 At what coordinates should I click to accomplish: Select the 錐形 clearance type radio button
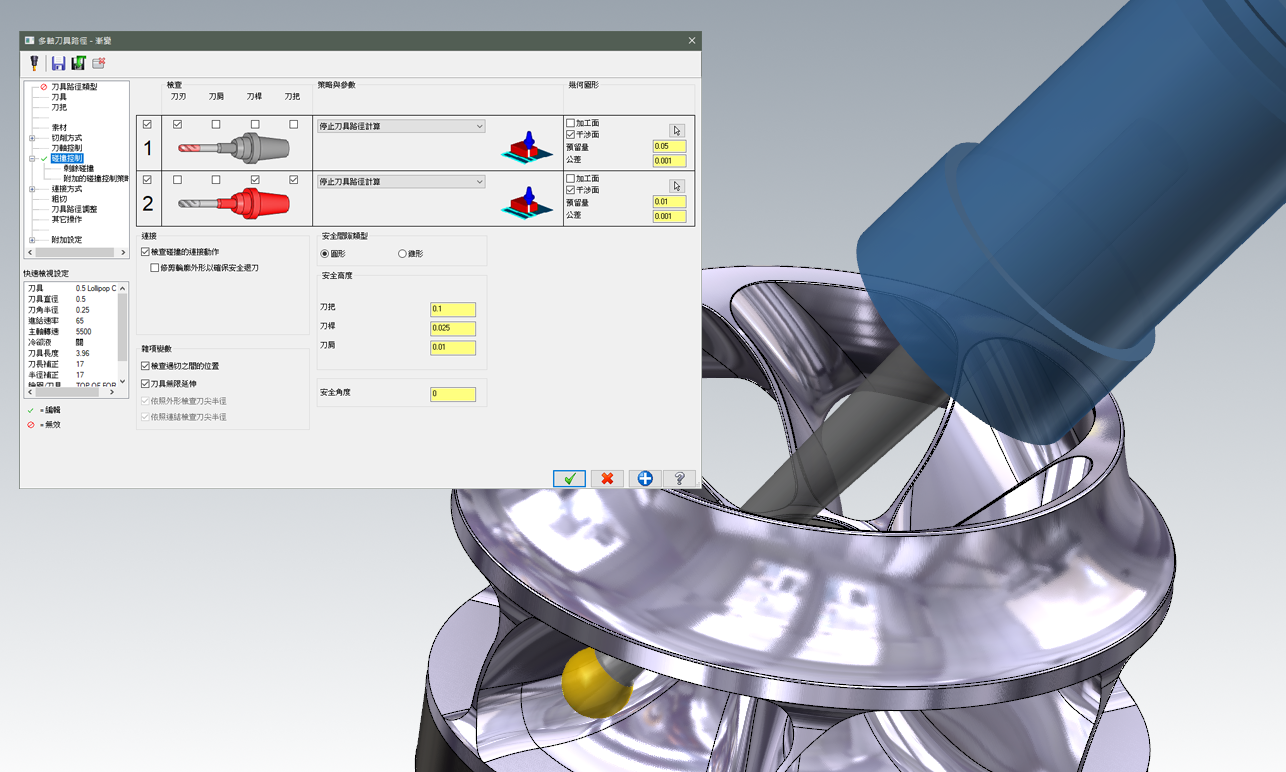(x=402, y=254)
